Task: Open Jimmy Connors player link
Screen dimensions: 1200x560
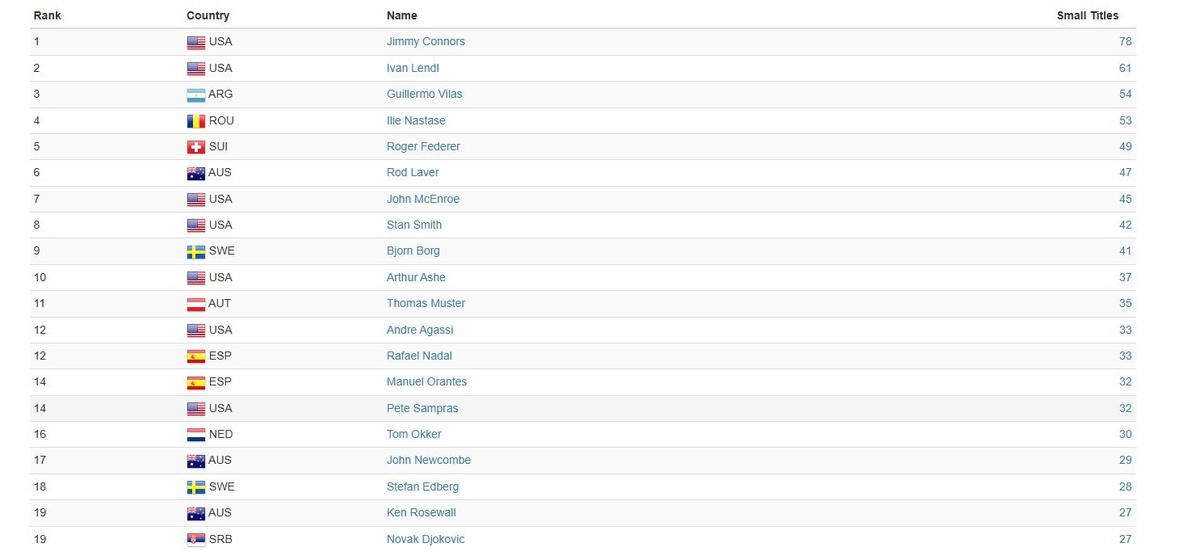Action: click(426, 42)
